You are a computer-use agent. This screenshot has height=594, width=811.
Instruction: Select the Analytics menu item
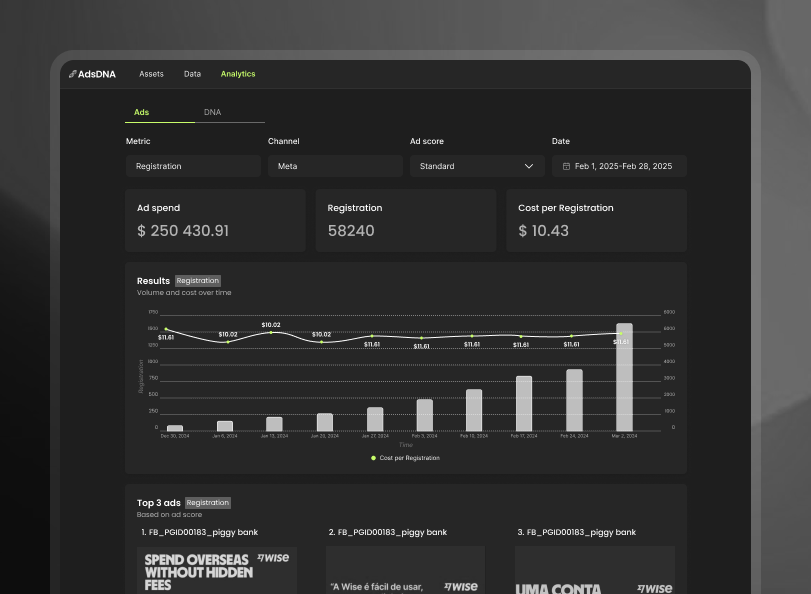click(238, 74)
